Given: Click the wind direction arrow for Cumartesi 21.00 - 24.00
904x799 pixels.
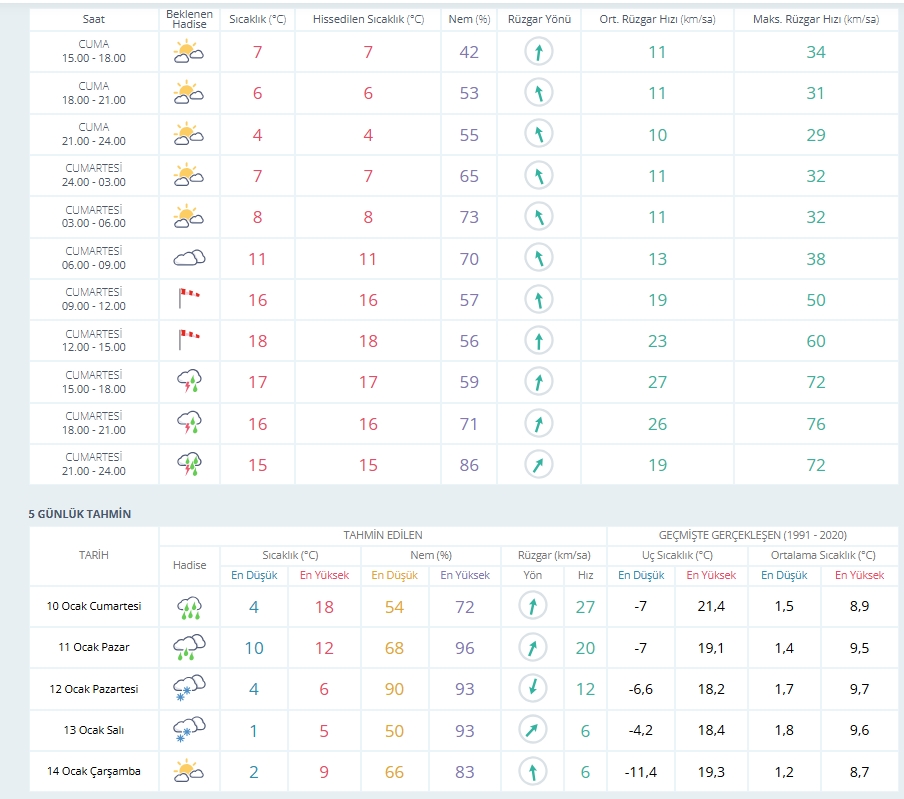Looking at the screenshot, I should click(538, 465).
